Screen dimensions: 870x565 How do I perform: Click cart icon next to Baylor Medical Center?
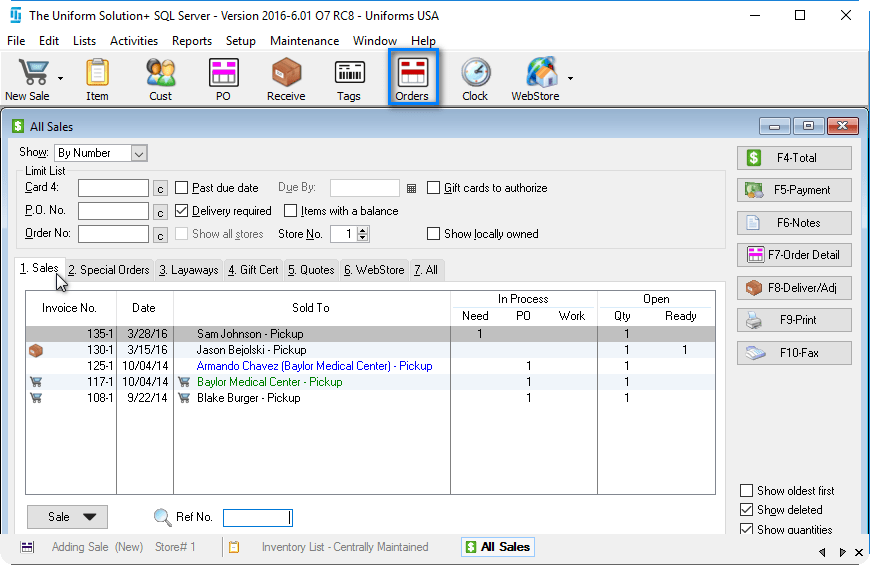point(184,382)
